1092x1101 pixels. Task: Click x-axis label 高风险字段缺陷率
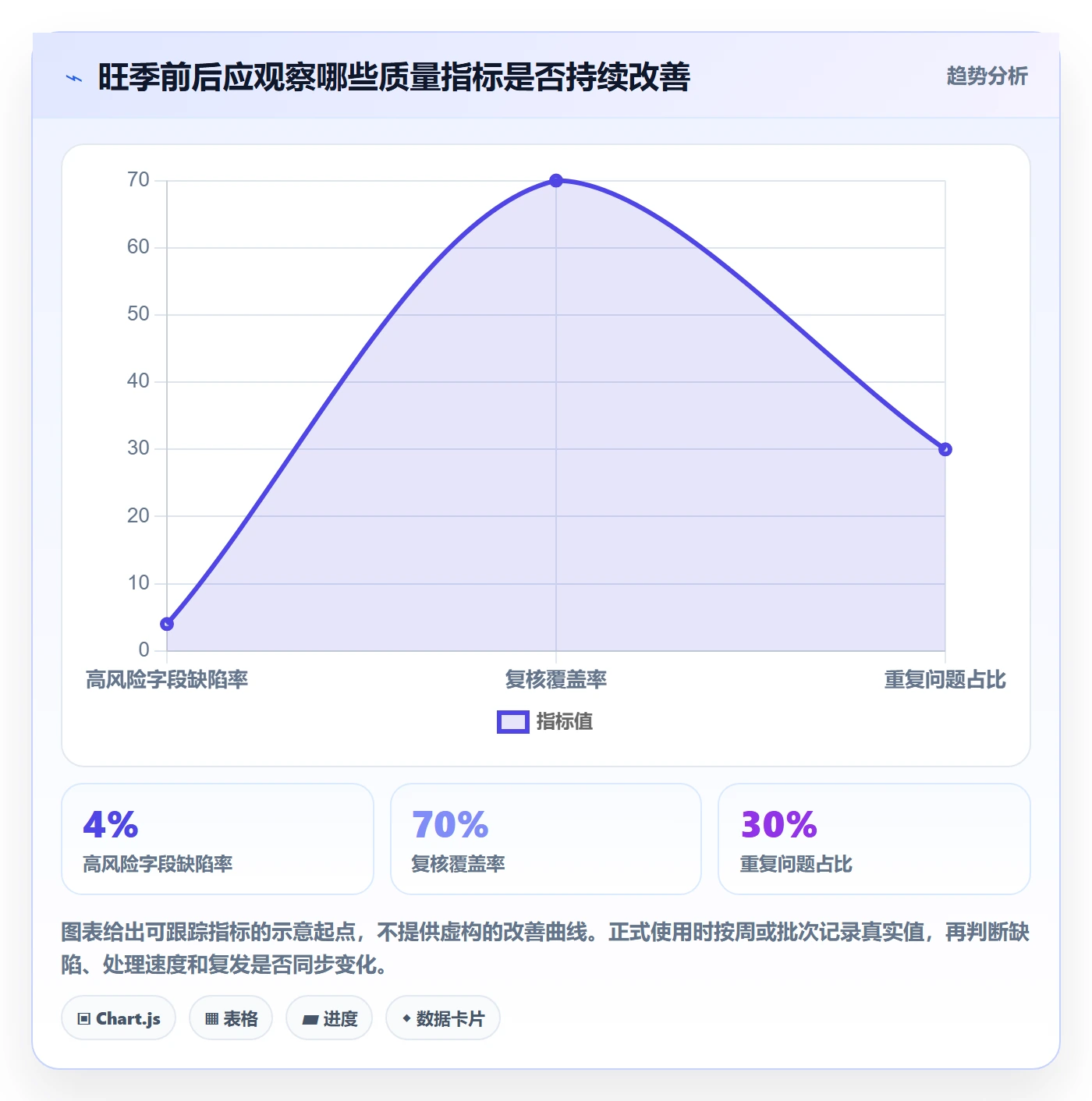[167, 680]
